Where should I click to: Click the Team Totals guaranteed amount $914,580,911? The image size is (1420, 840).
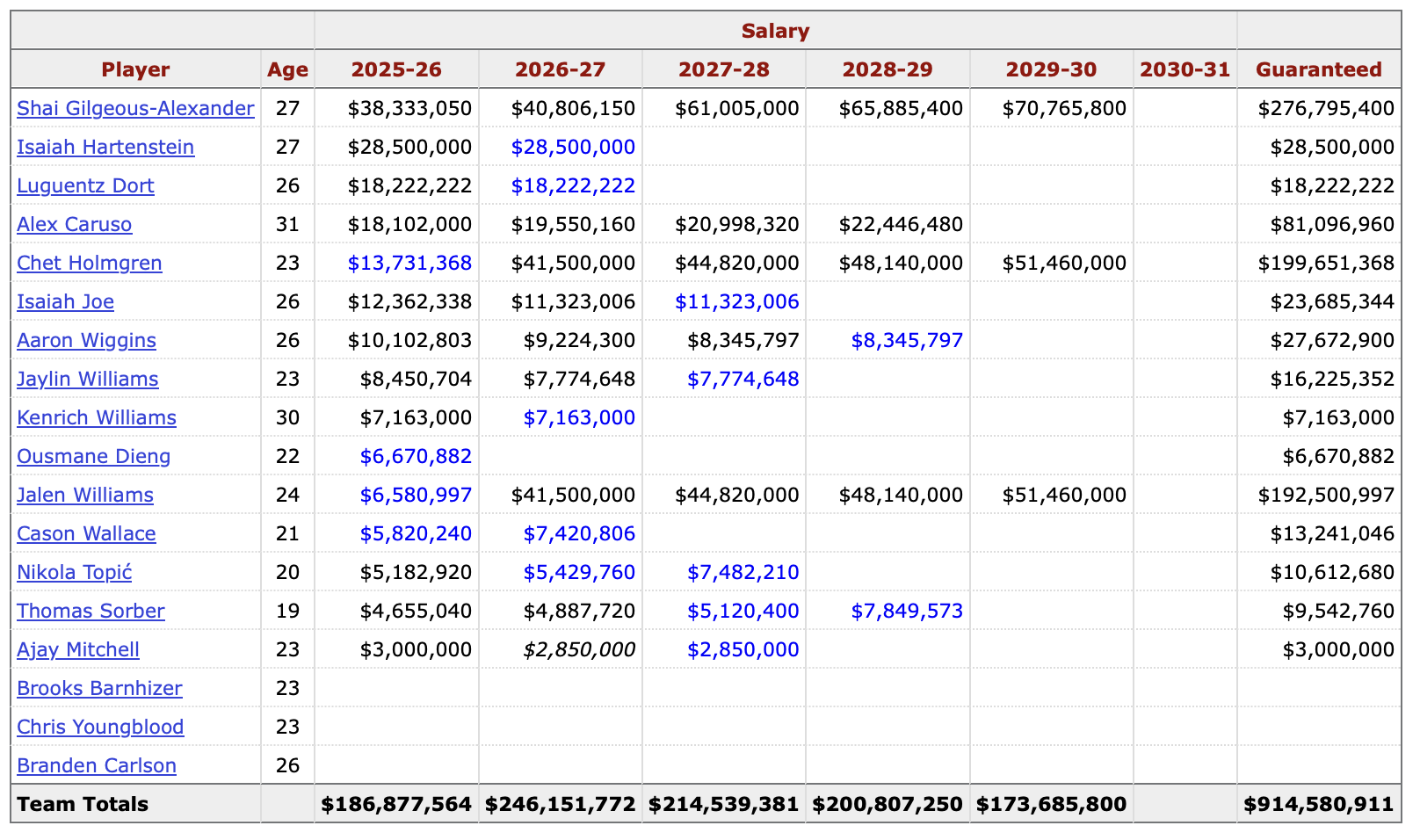tap(1318, 804)
